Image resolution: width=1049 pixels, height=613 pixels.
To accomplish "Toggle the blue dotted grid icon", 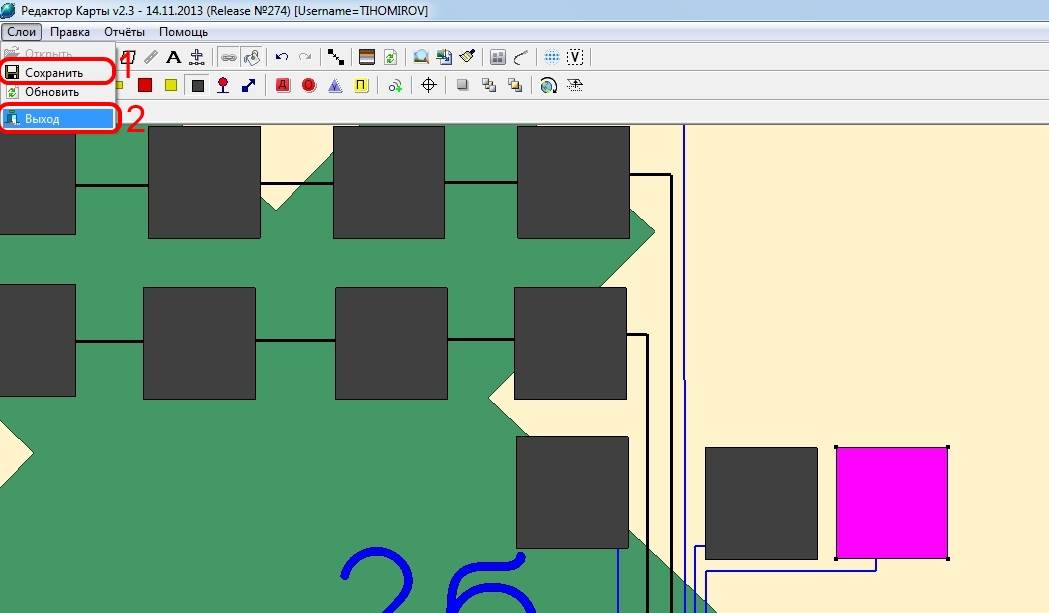I will pyautogui.click(x=551, y=58).
